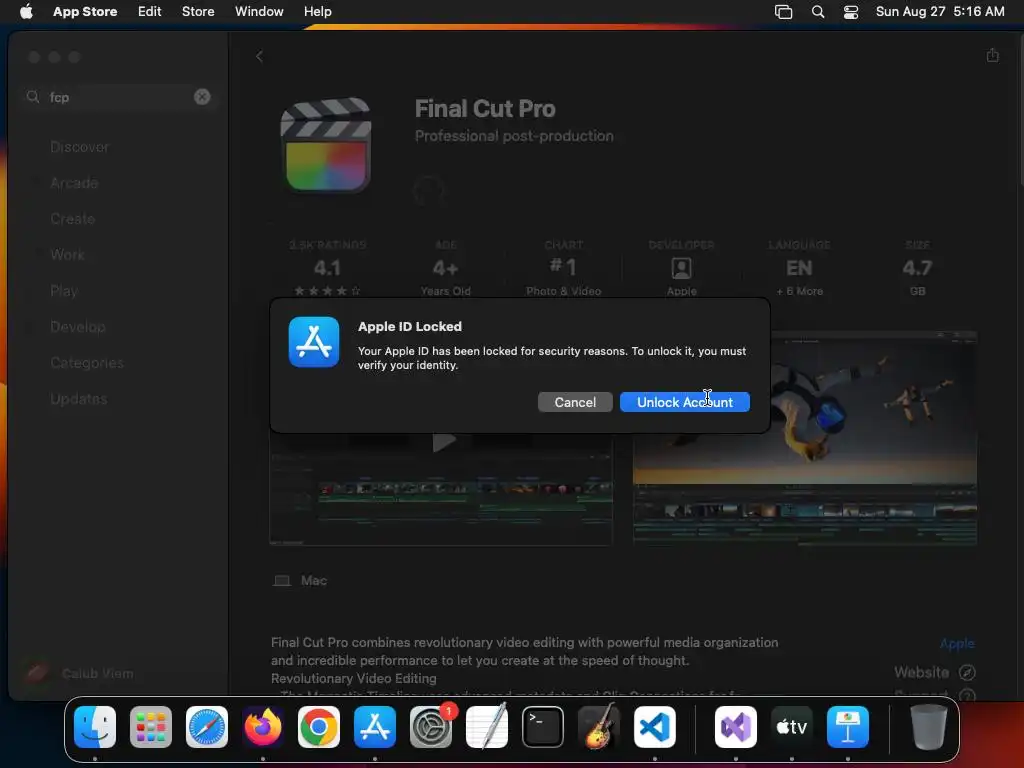Screen dimensions: 1024x768
Task: Click the EN language info
Action: pyautogui.click(x=799, y=268)
